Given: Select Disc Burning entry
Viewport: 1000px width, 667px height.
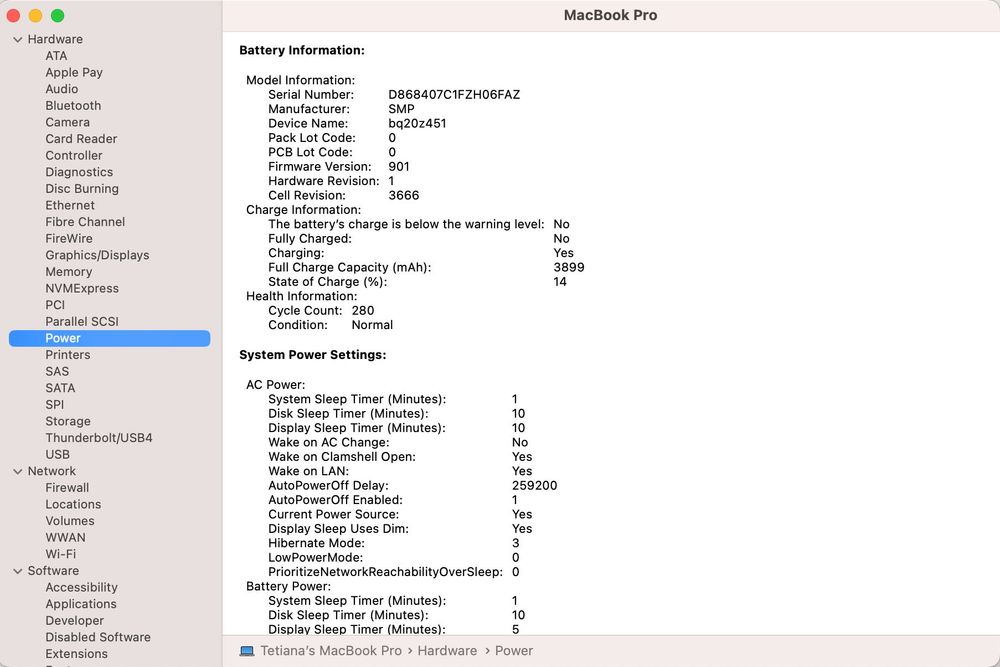Looking at the screenshot, I should coord(82,189).
